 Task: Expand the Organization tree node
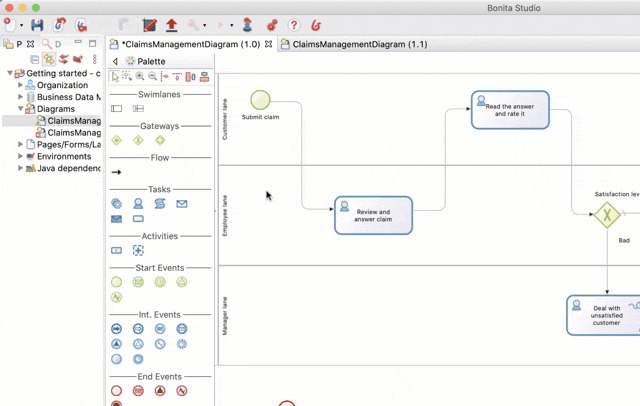click(21, 85)
